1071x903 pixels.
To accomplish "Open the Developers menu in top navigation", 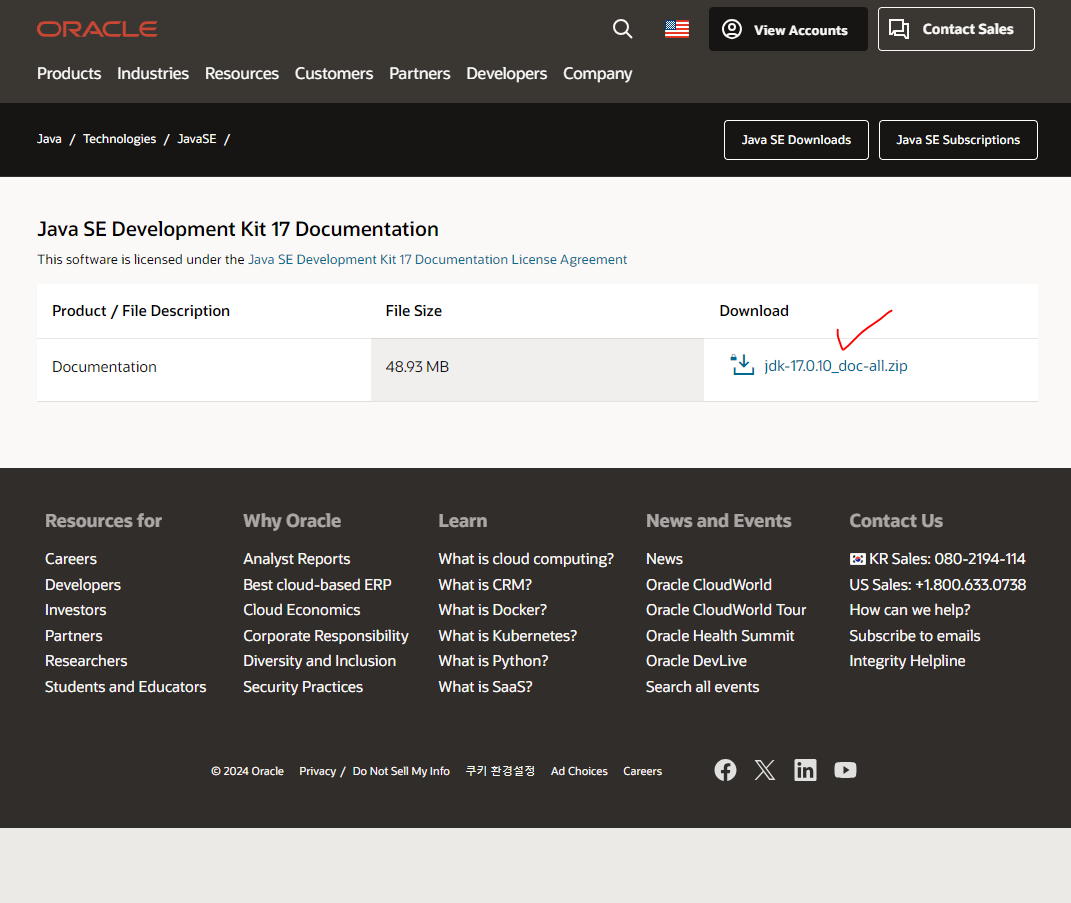I will pyautogui.click(x=507, y=74).
